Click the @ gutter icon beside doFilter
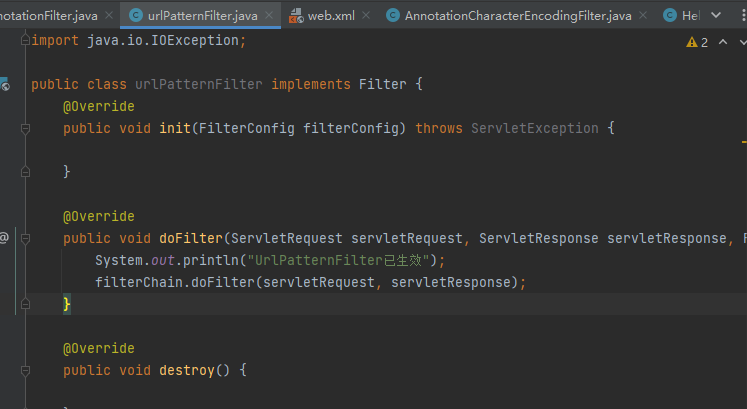This screenshot has height=409, width=747. (x=4, y=238)
